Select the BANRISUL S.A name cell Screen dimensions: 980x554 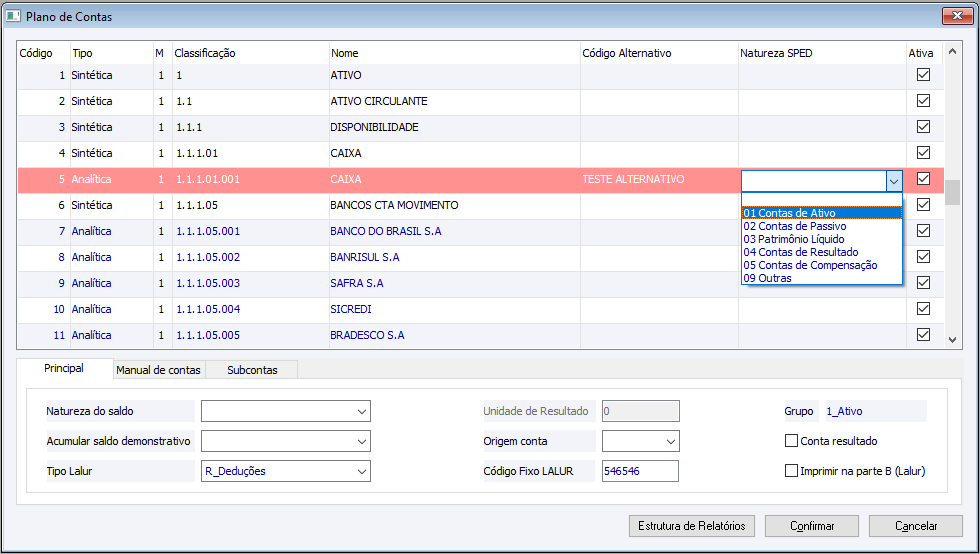[x=454, y=257]
